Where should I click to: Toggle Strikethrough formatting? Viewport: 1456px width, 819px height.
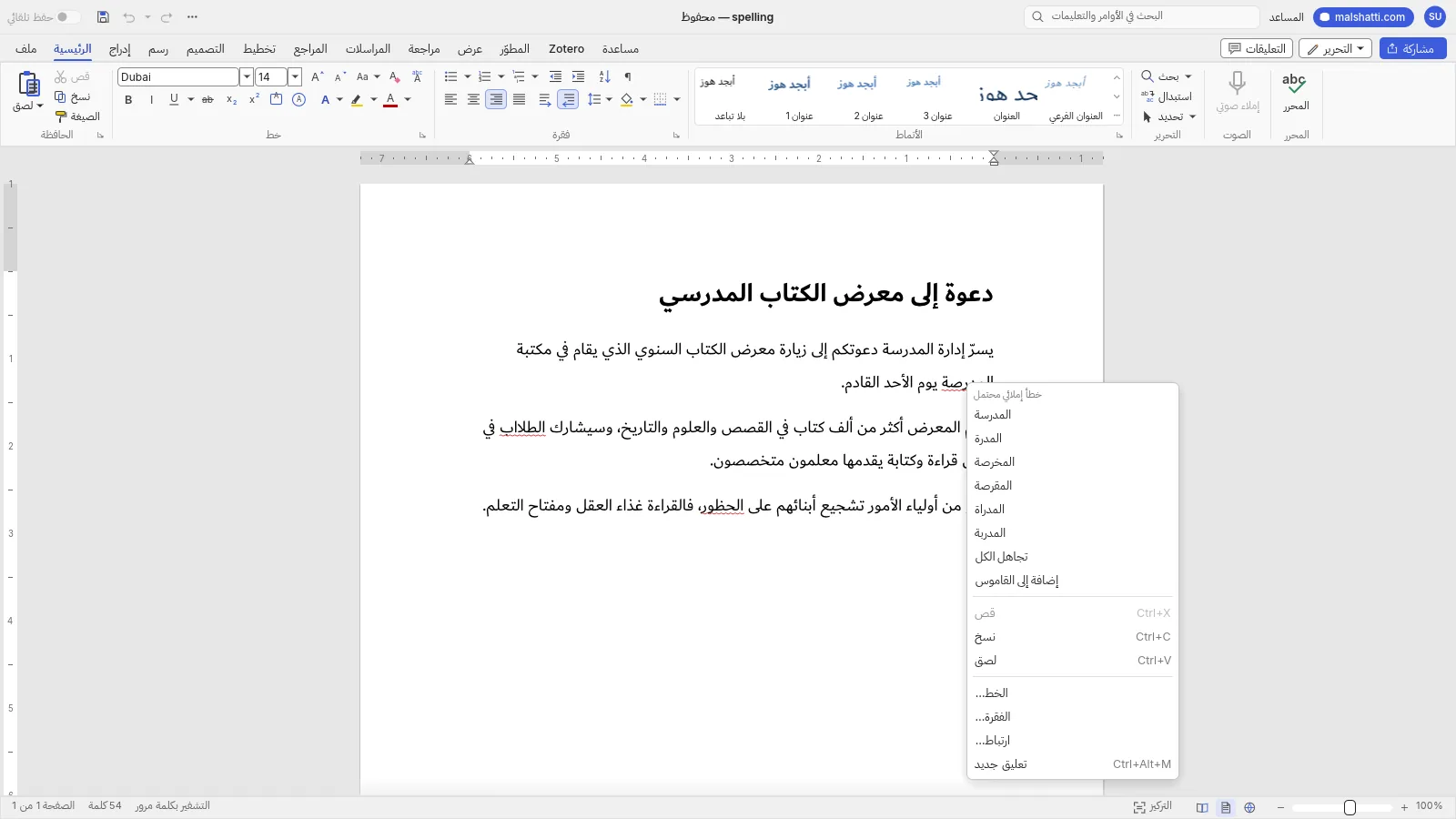(x=207, y=100)
